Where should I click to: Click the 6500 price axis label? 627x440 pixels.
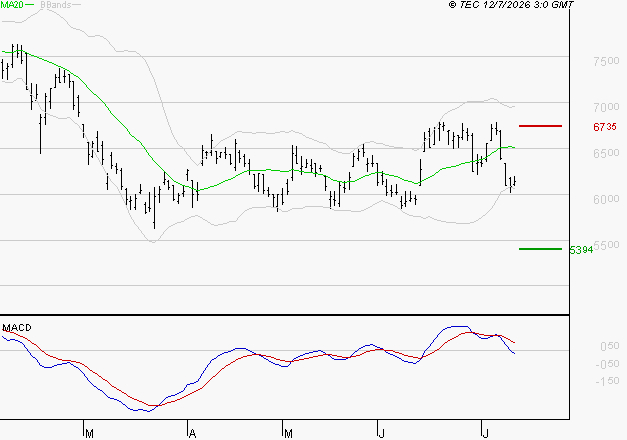click(x=606, y=153)
